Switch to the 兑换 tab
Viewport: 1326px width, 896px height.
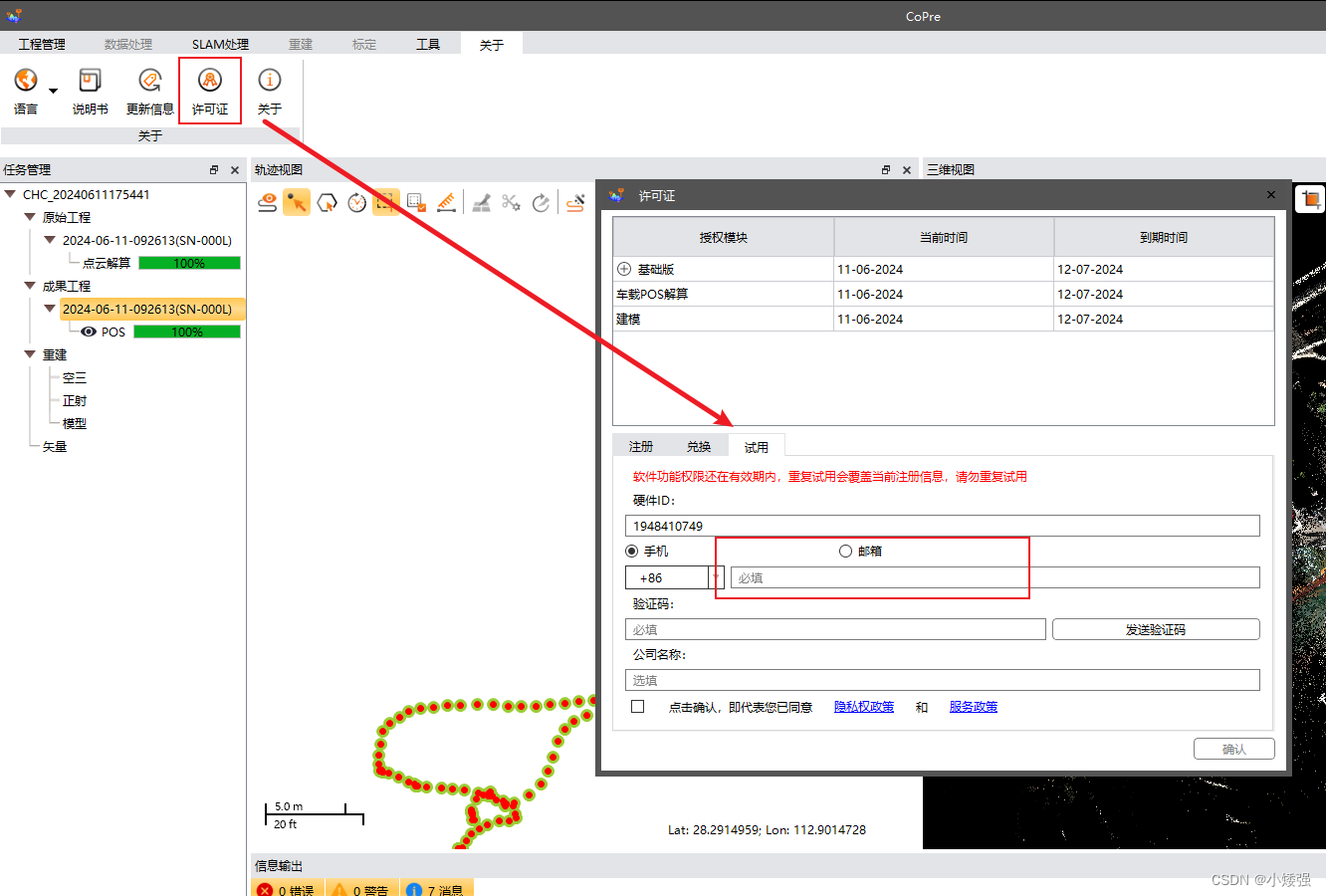[699, 446]
